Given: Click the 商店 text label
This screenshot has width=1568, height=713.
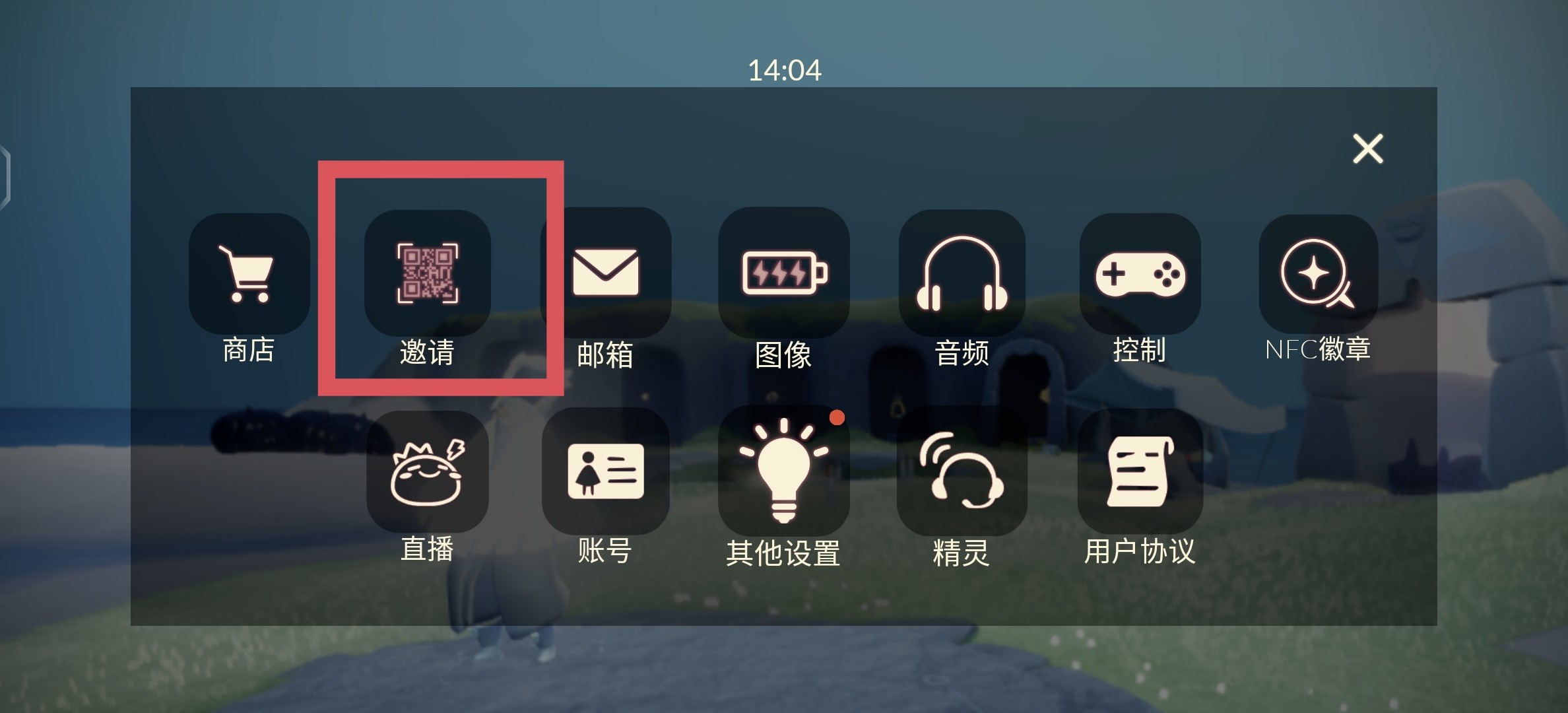Looking at the screenshot, I should tap(249, 350).
